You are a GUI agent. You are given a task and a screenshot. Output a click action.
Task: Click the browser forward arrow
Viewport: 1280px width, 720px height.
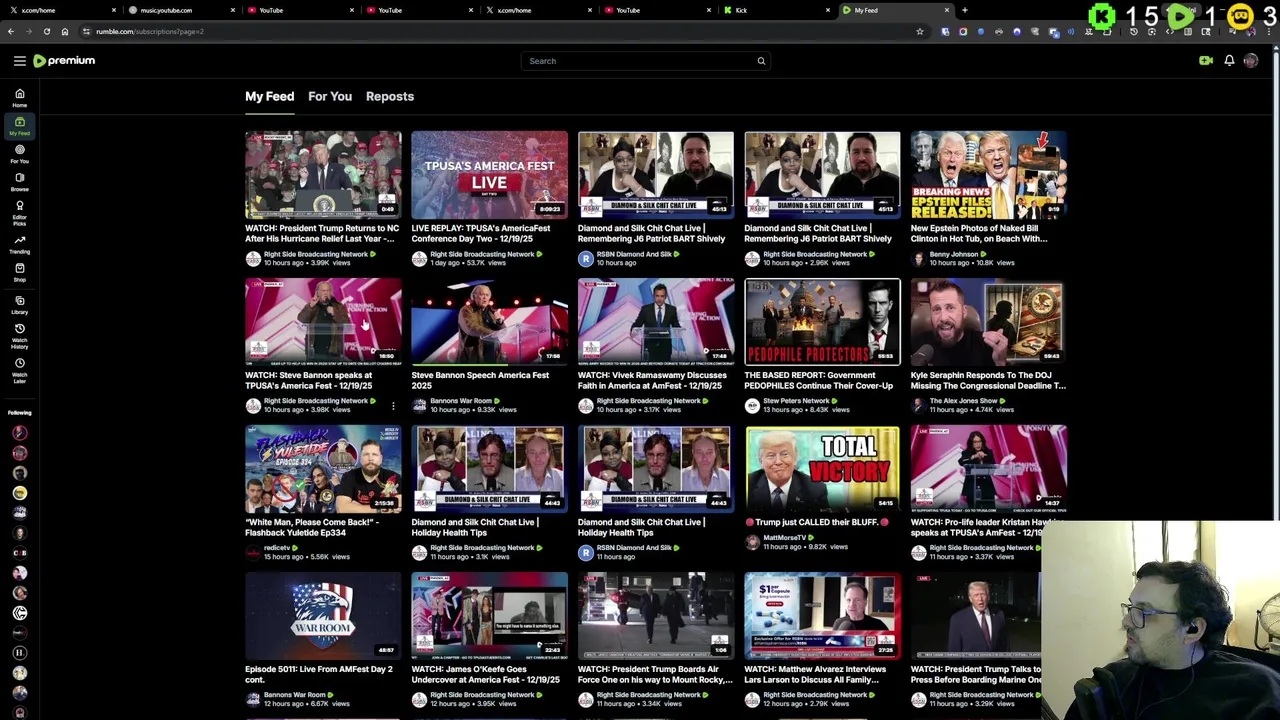[x=29, y=31]
